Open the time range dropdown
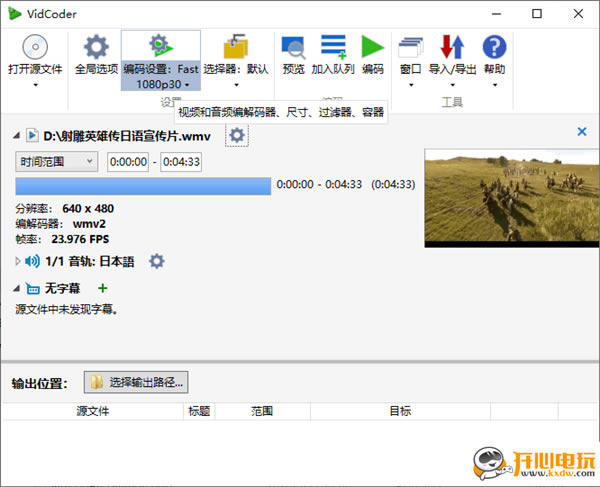 click(56, 161)
